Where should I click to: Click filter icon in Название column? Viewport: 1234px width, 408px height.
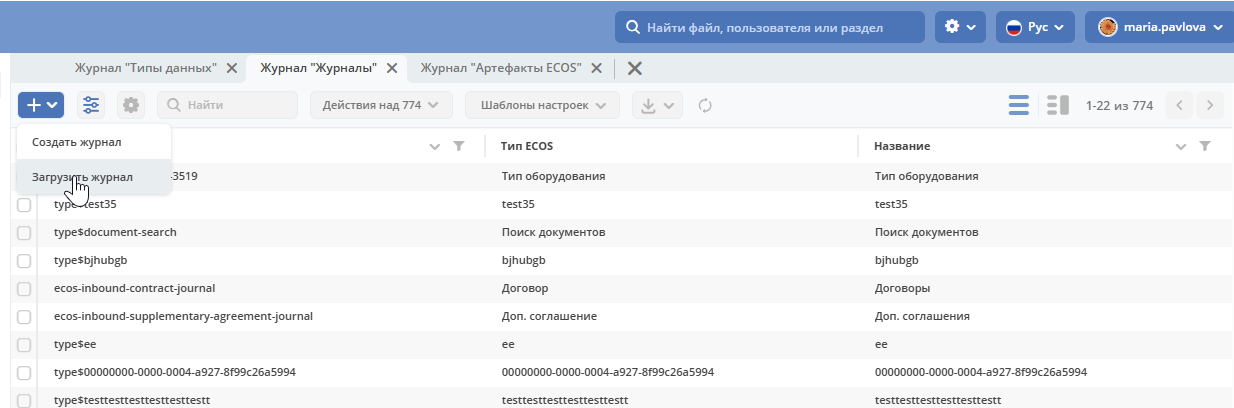pyautogui.click(x=1205, y=146)
